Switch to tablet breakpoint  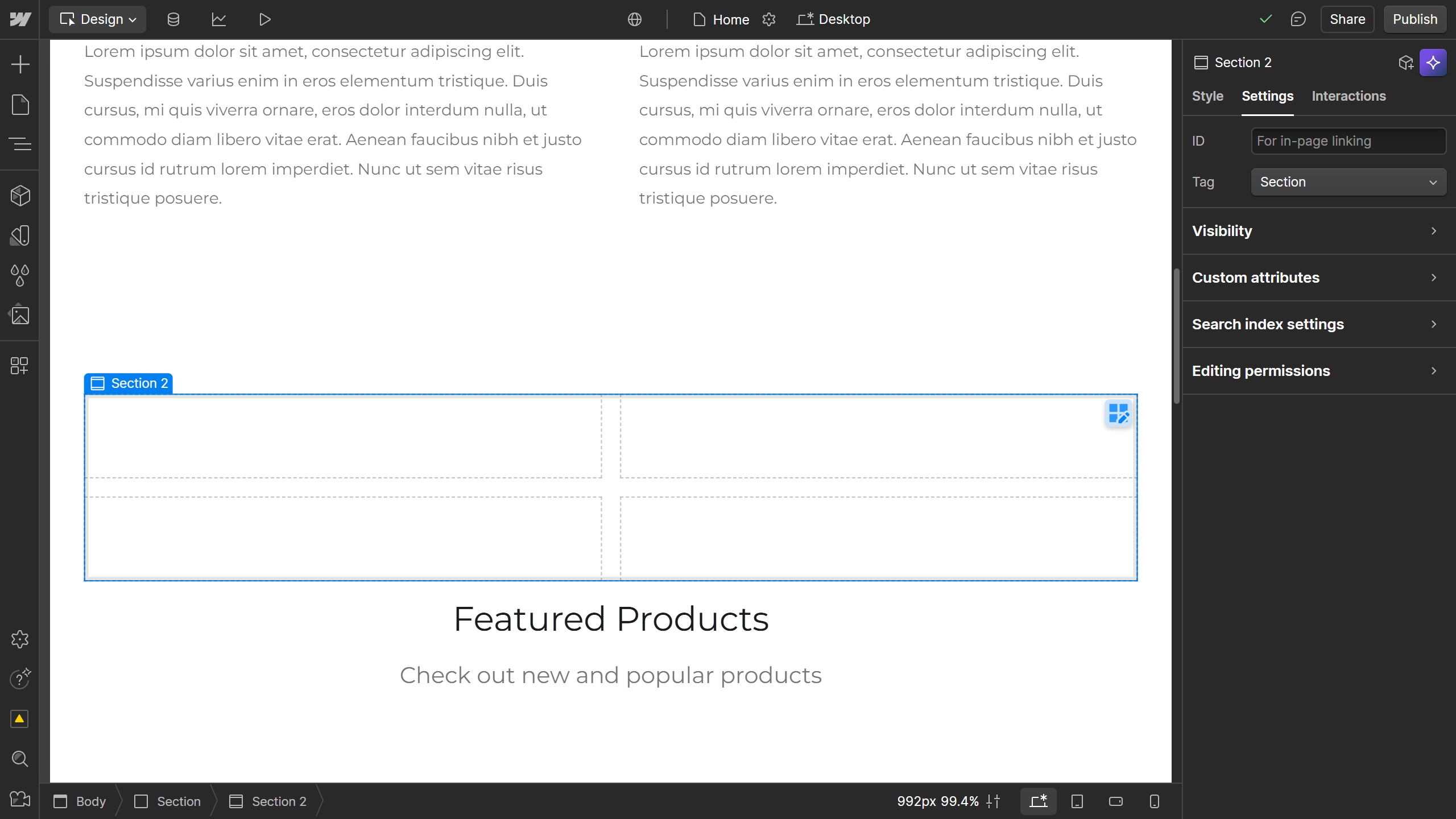point(1077,801)
